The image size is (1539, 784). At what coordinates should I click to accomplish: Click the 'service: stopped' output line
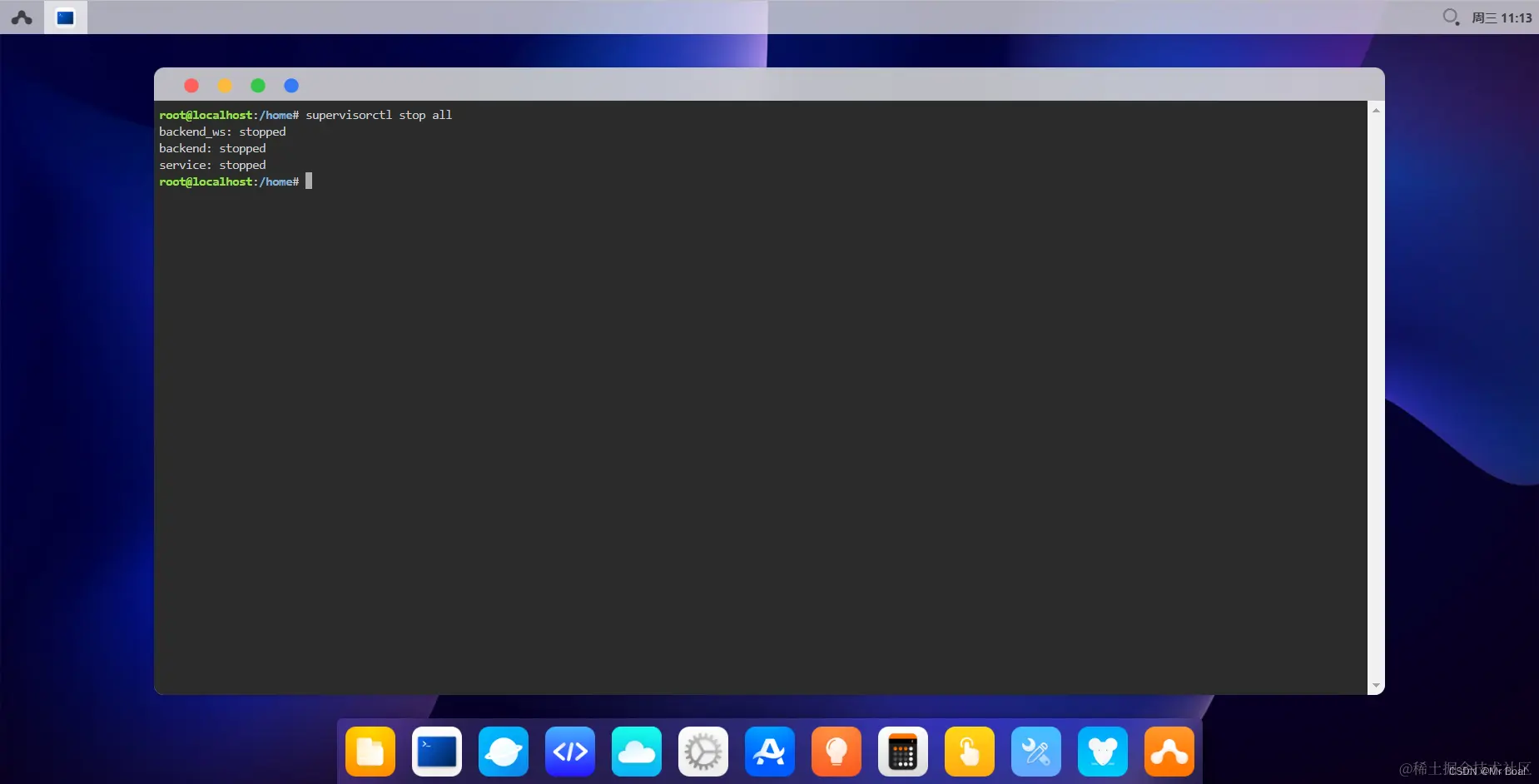(212, 165)
